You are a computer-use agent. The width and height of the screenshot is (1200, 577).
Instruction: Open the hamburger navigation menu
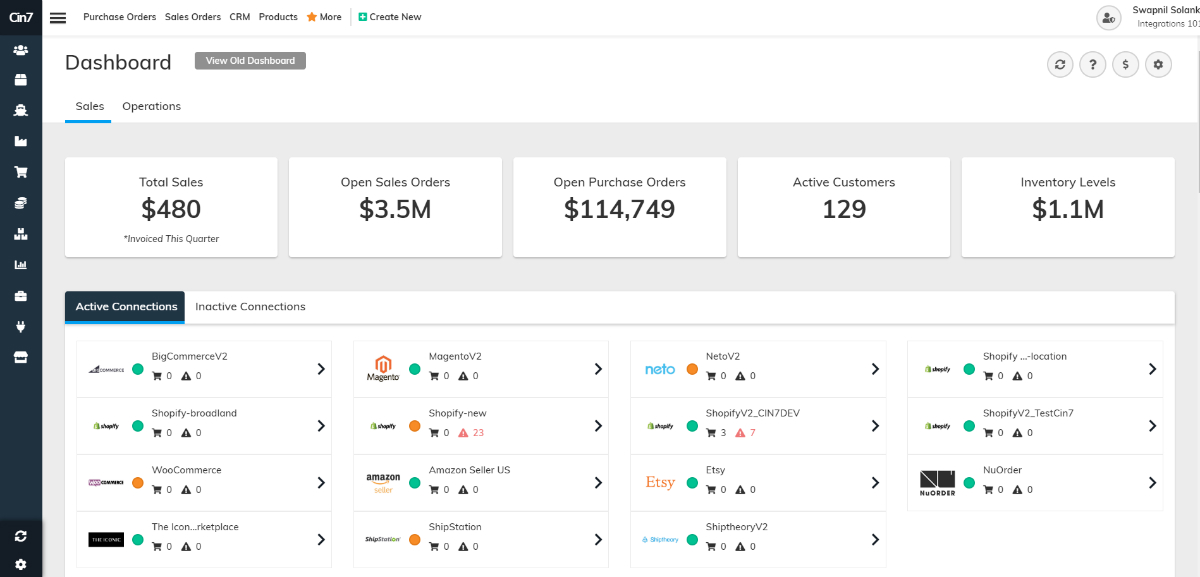click(57, 16)
